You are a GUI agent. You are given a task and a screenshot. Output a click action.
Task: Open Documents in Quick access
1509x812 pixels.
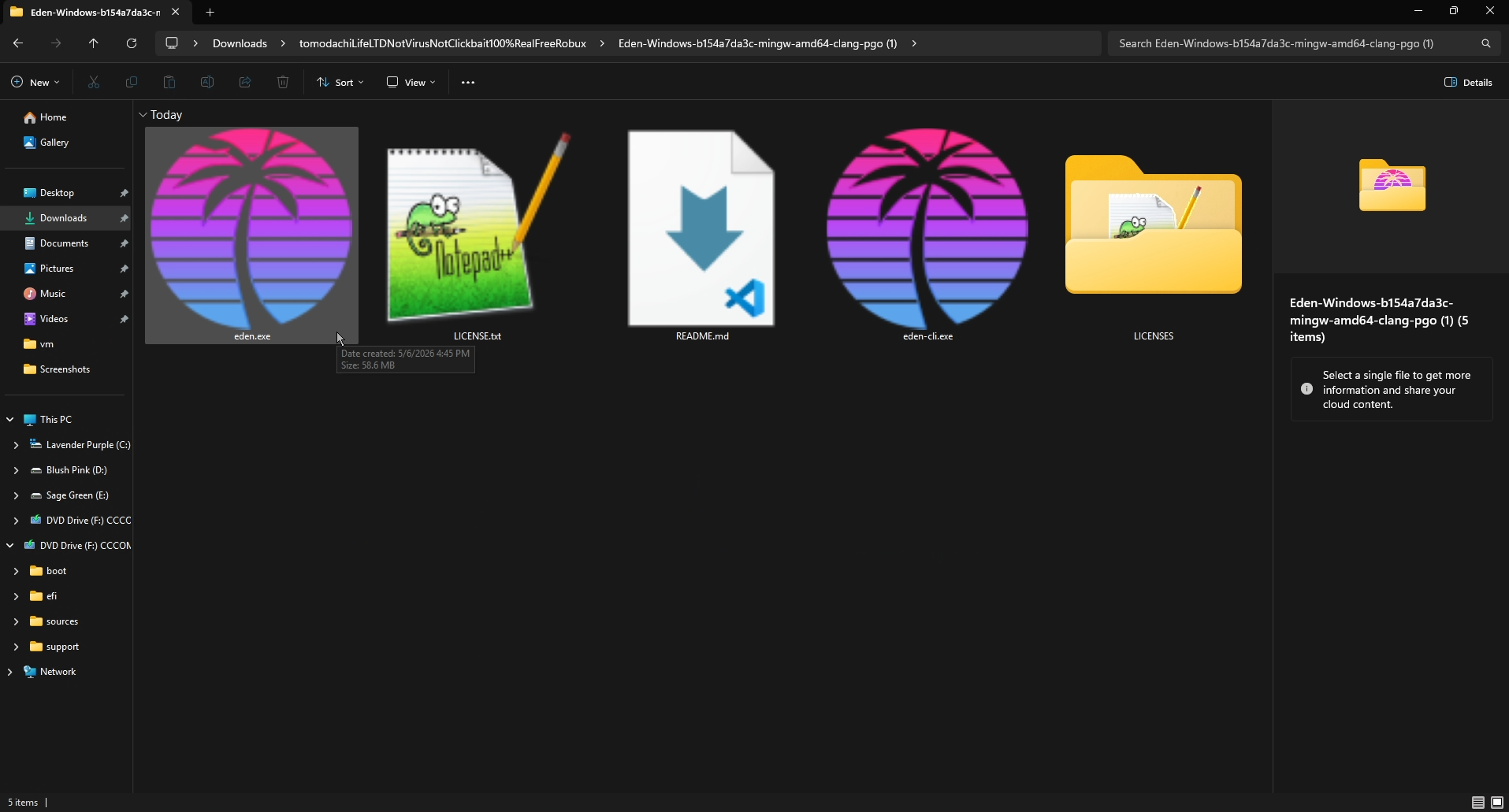point(66,243)
